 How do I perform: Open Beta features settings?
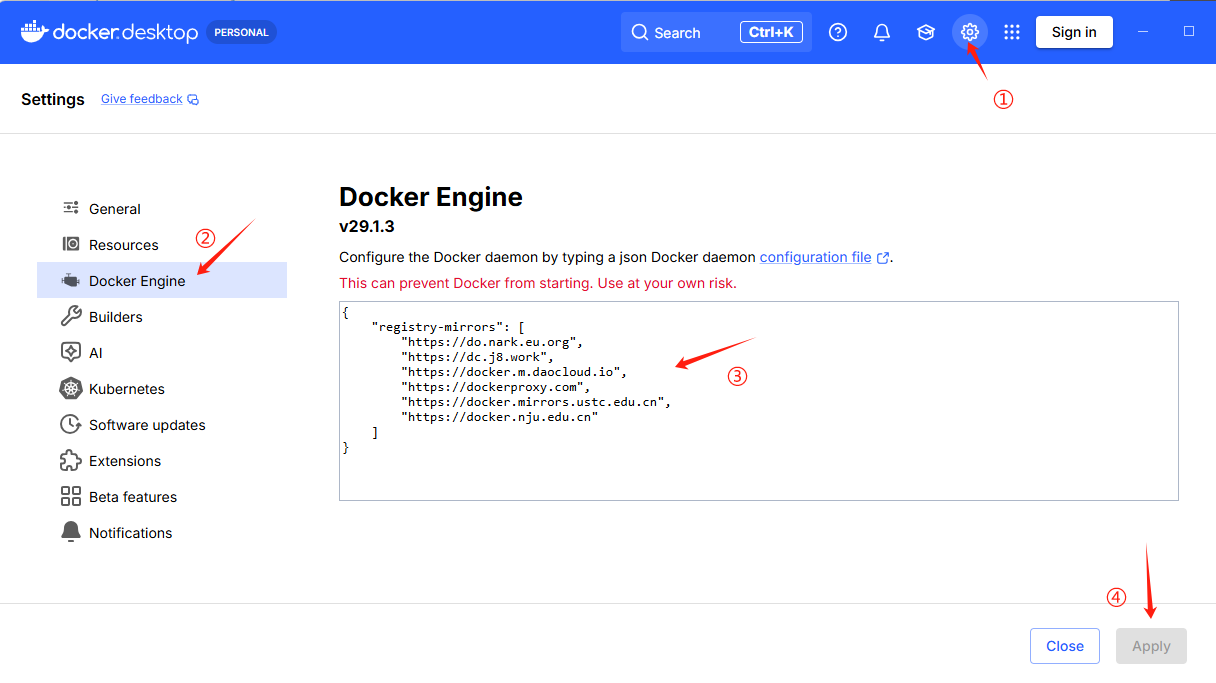(162, 496)
